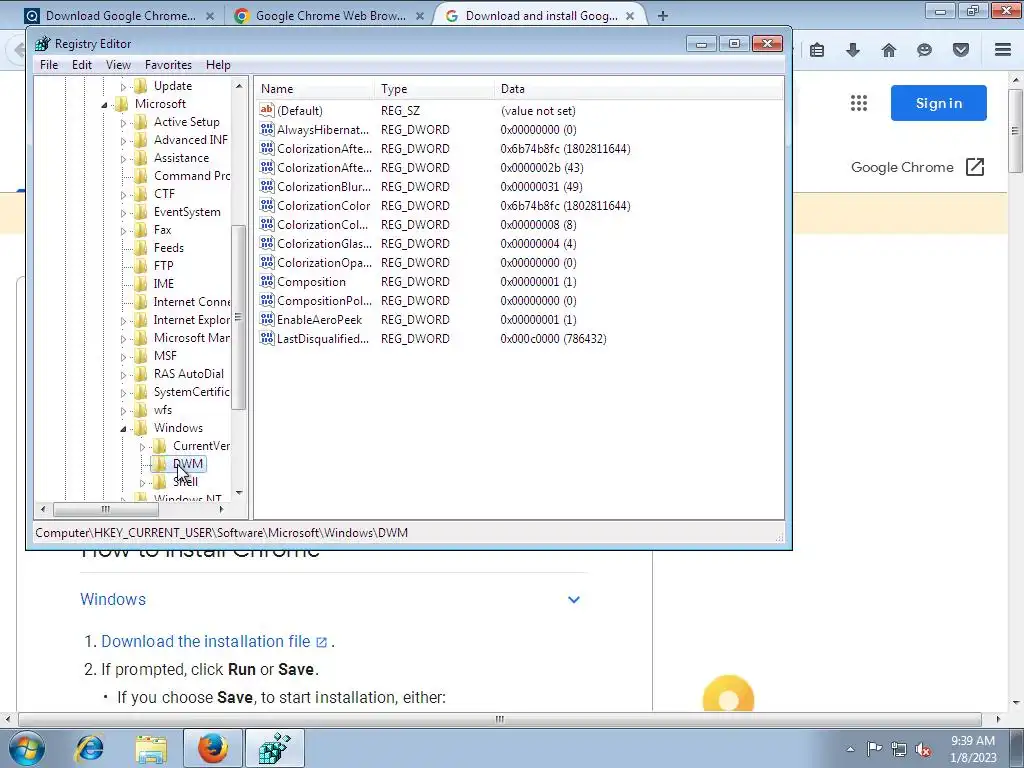Click the AlwaysHibernat... DWORD value icon
Viewport: 1024px width, 768px height.
pos(266,129)
